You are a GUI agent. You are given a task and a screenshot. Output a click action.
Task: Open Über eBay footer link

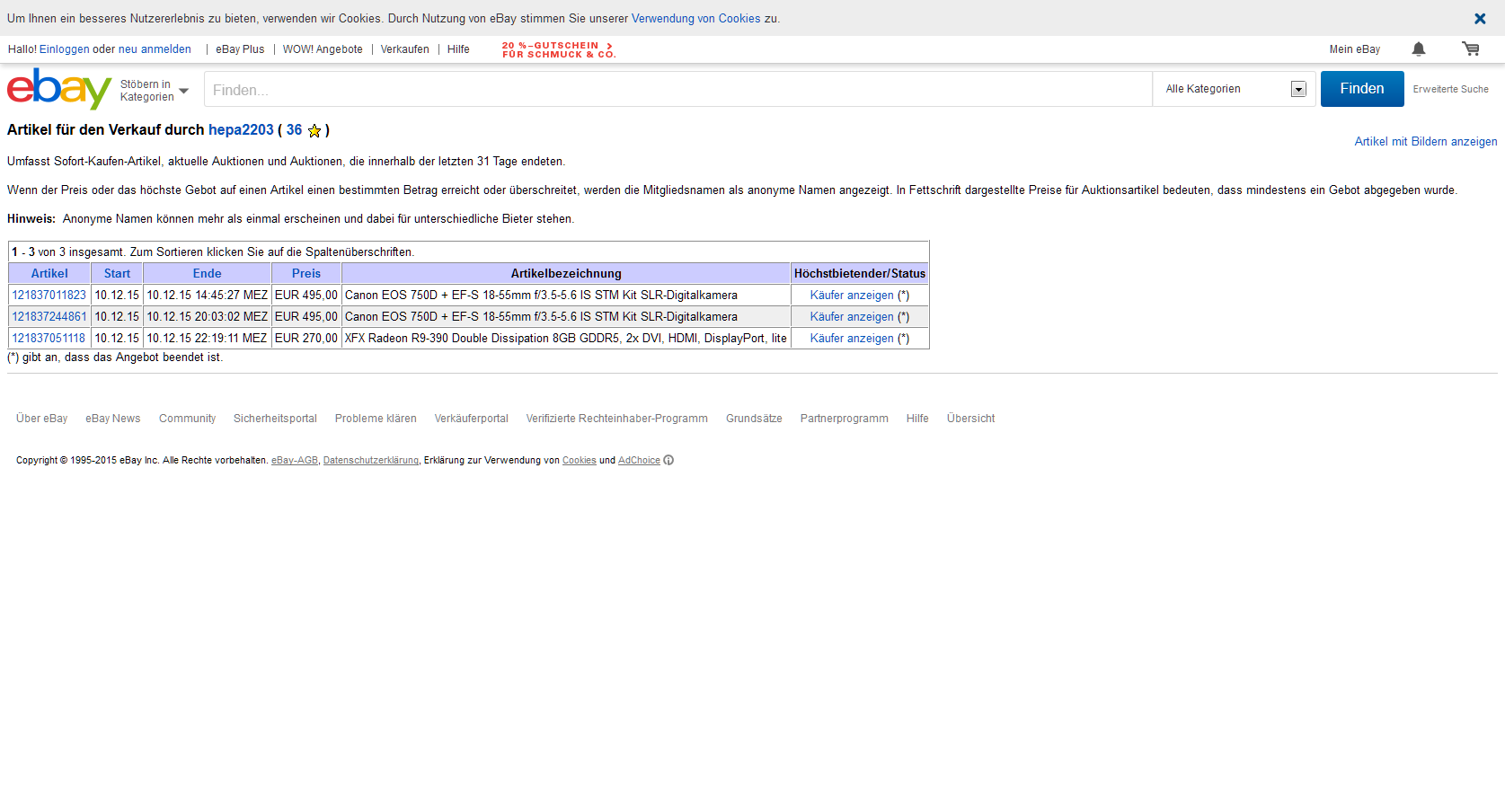[x=41, y=419]
